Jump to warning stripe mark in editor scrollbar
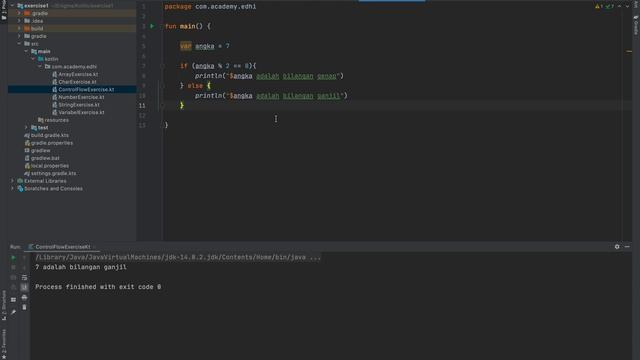Screen dimensions: 640x360 pos(629,51)
